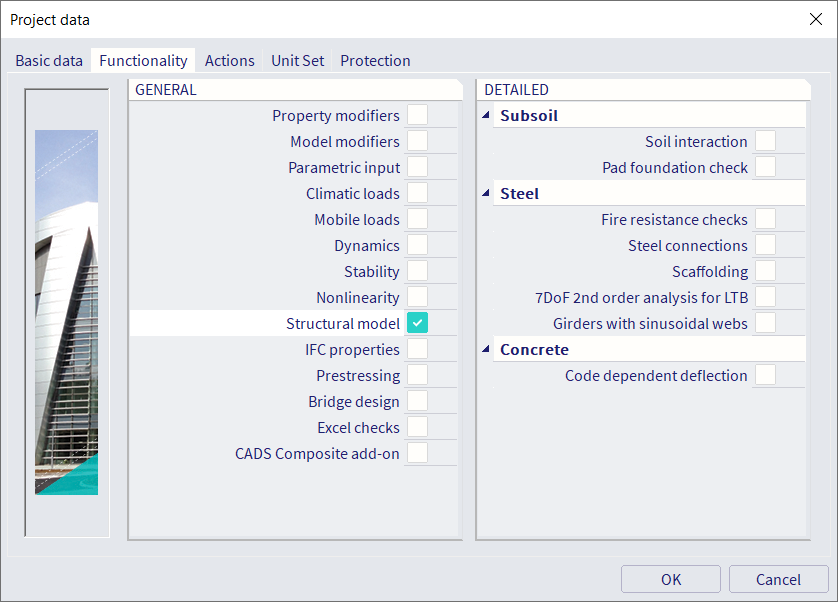Enable Steel connections
This screenshot has height=602, width=838.
(x=765, y=245)
